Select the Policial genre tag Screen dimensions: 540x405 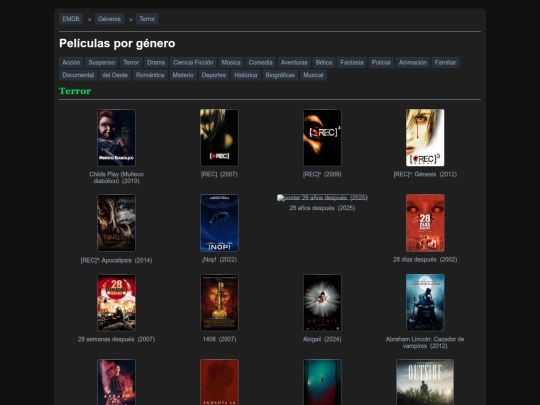[x=381, y=62]
